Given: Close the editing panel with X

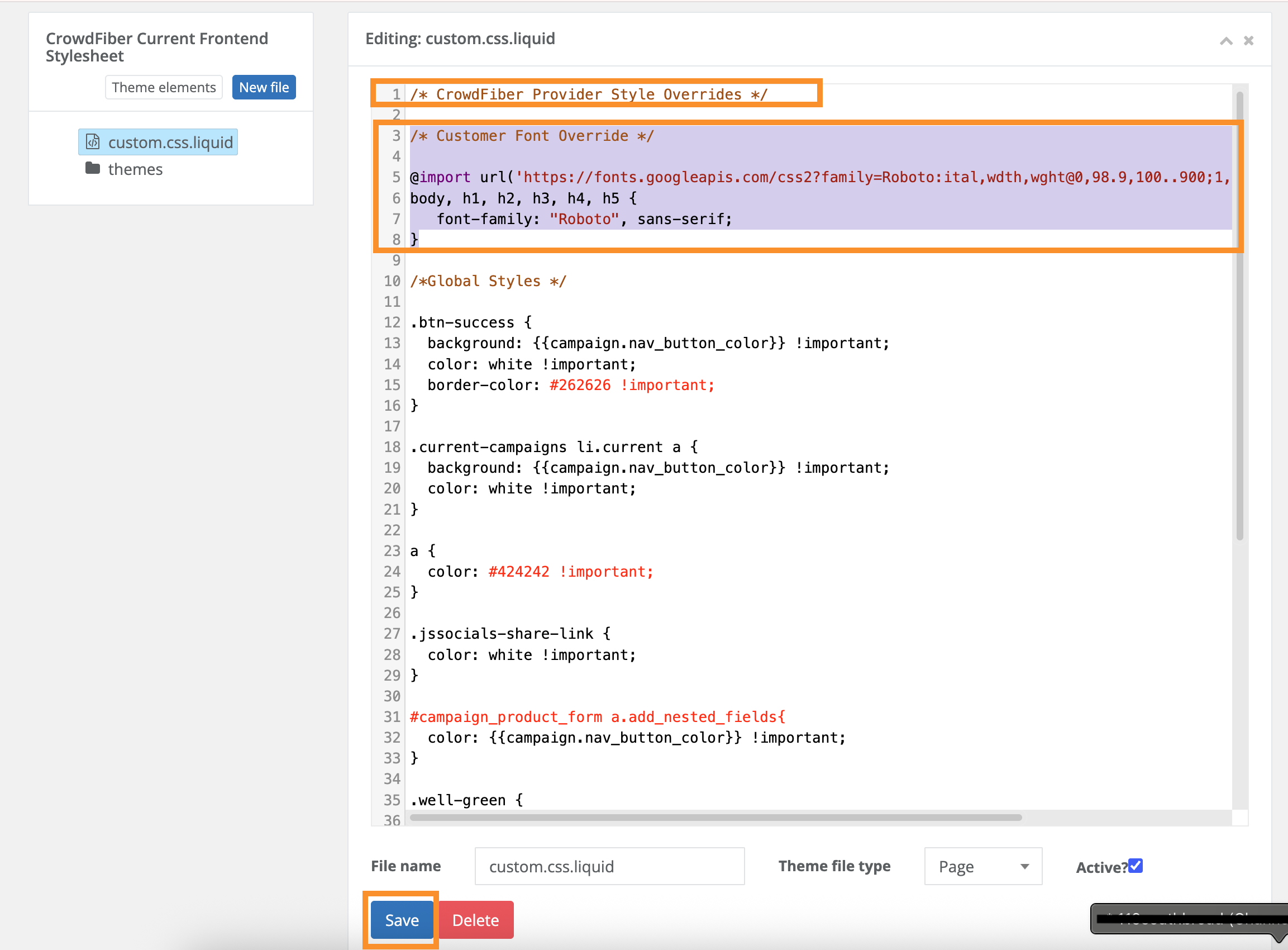Looking at the screenshot, I should pyautogui.click(x=1248, y=41).
